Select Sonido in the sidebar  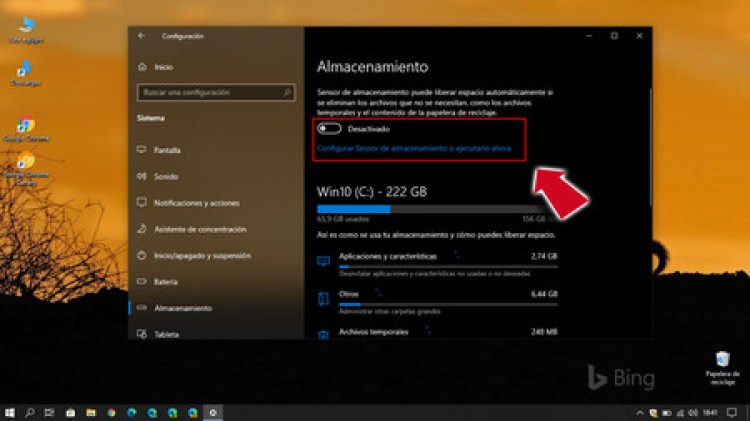tap(166, 176)
